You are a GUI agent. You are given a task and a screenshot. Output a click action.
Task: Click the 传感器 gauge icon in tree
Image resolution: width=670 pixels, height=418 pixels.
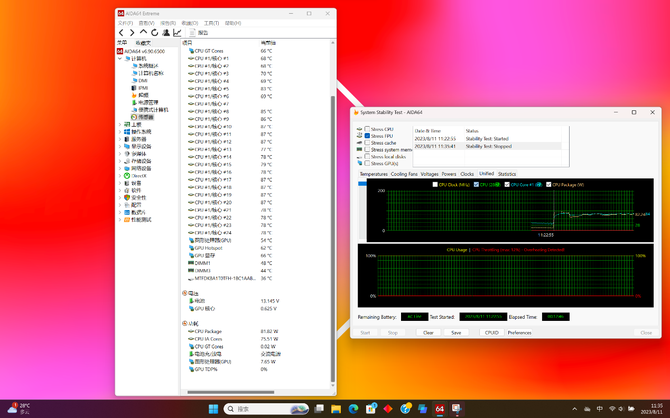pyautogui.click(x=134, y=117)
